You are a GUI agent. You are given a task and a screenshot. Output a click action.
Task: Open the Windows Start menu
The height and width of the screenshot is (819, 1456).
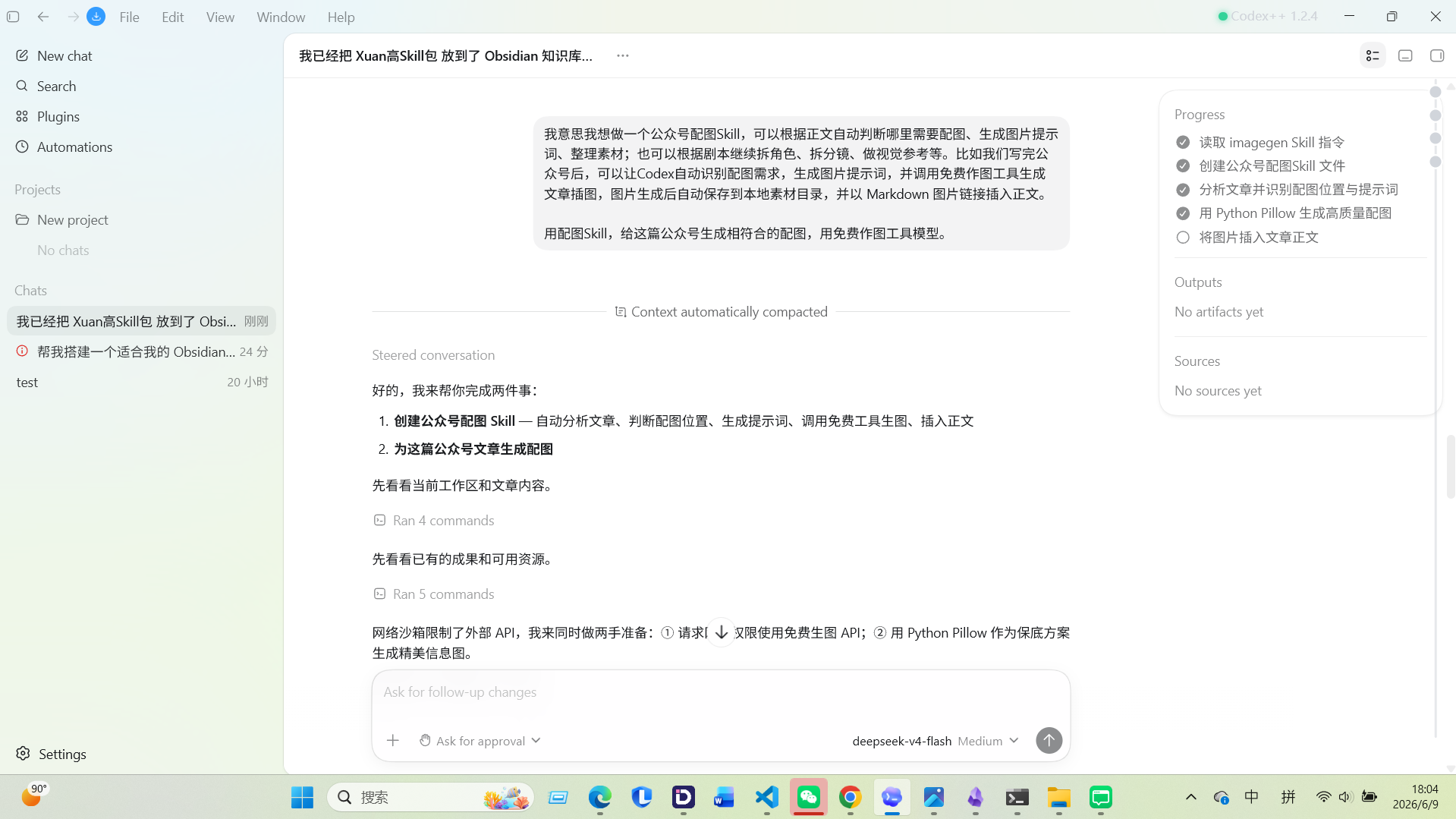point(302,797)
